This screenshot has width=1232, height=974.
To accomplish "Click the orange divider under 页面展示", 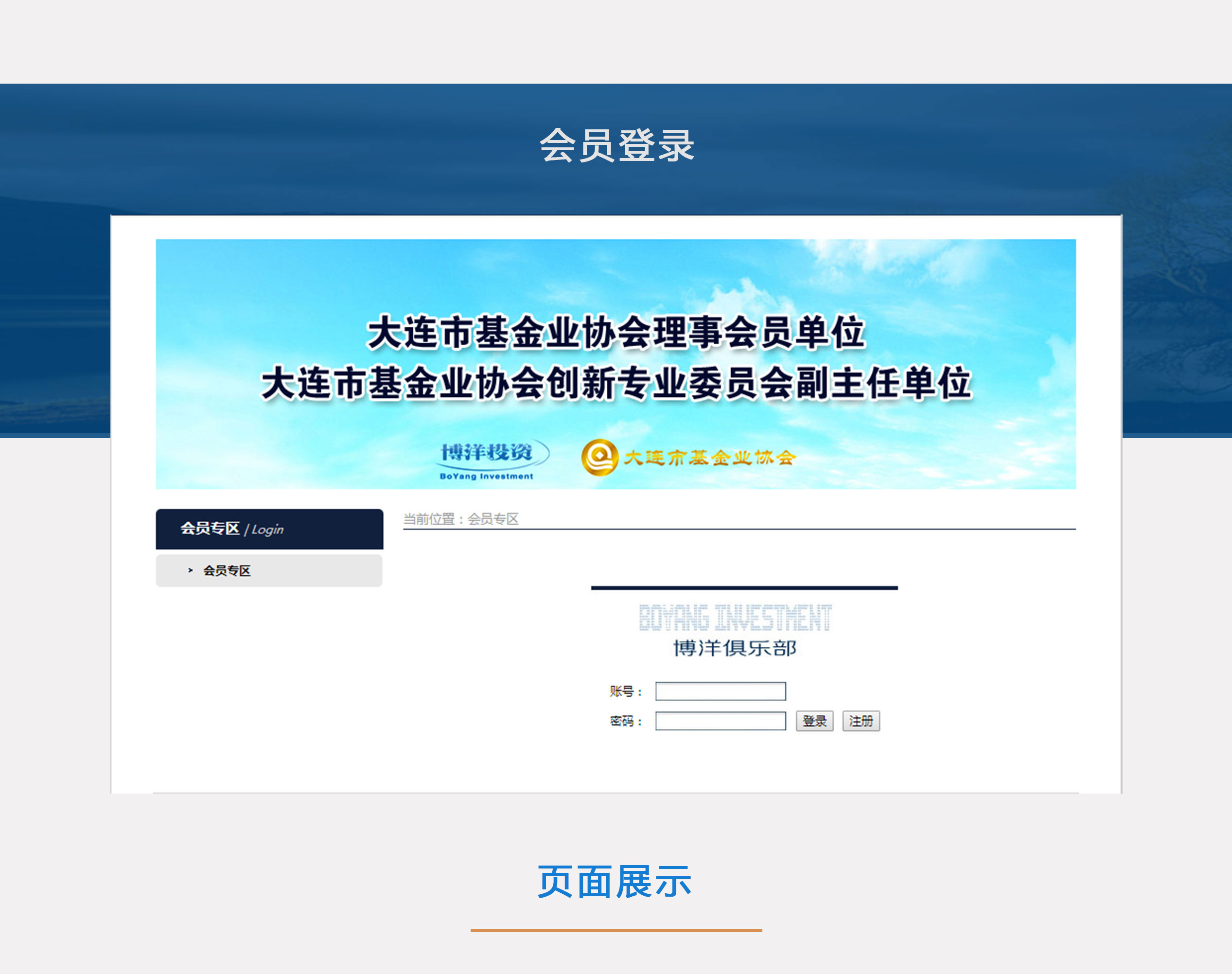I will point(616,930).
